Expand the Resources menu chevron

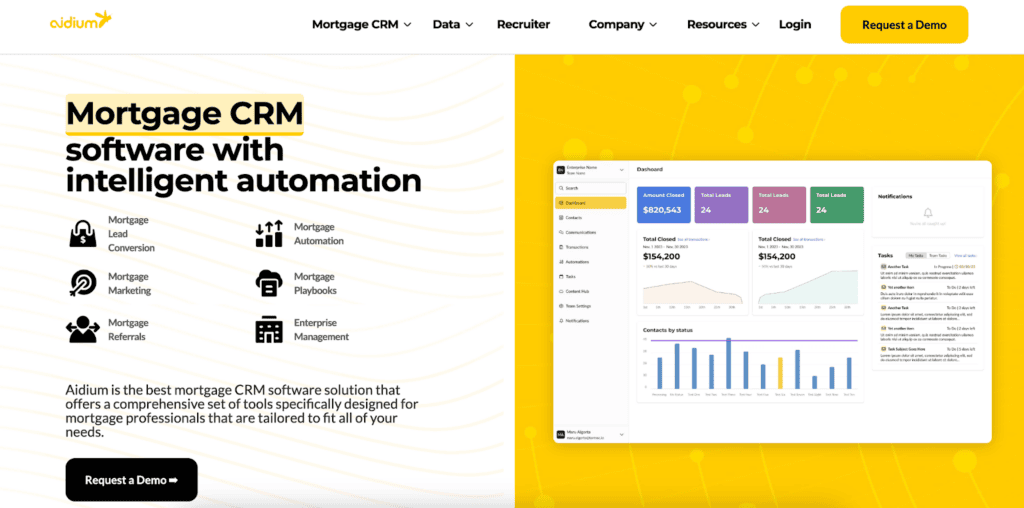[x=756, y=25]
